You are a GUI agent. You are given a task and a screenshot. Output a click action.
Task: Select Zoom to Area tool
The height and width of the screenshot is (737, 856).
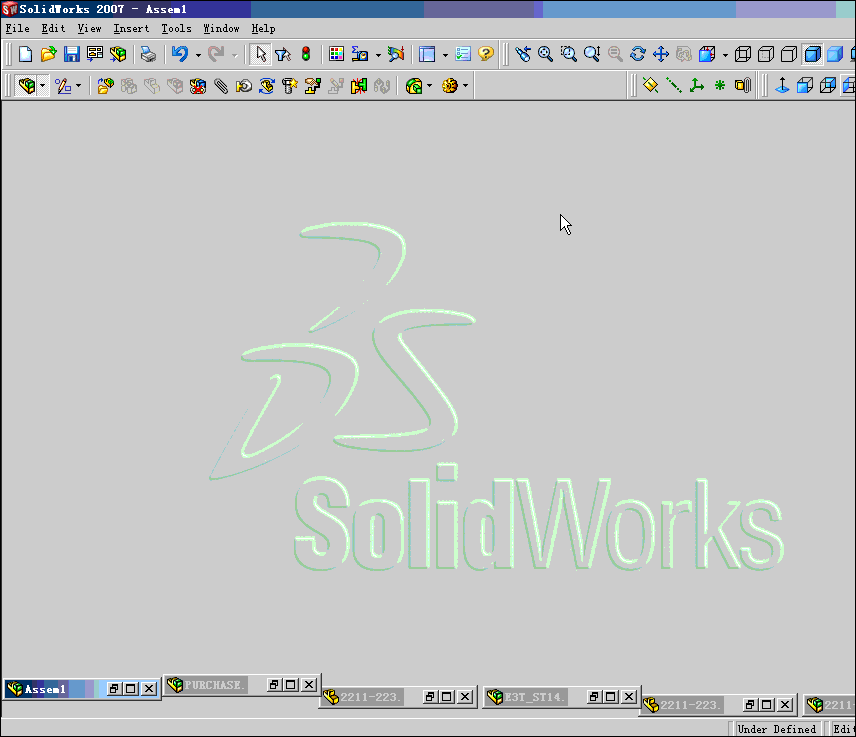pyautogui.click(x=569, y=54)
